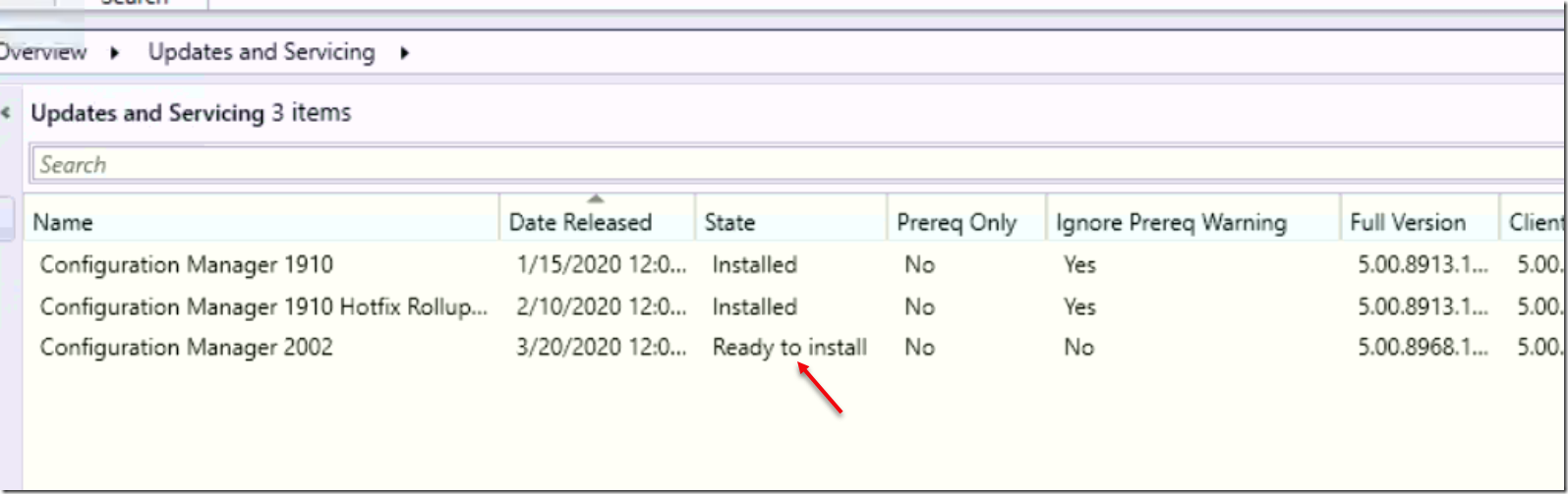
Task: Click the Updates and Servicing breadcrumb
Action: pos(261,52)
